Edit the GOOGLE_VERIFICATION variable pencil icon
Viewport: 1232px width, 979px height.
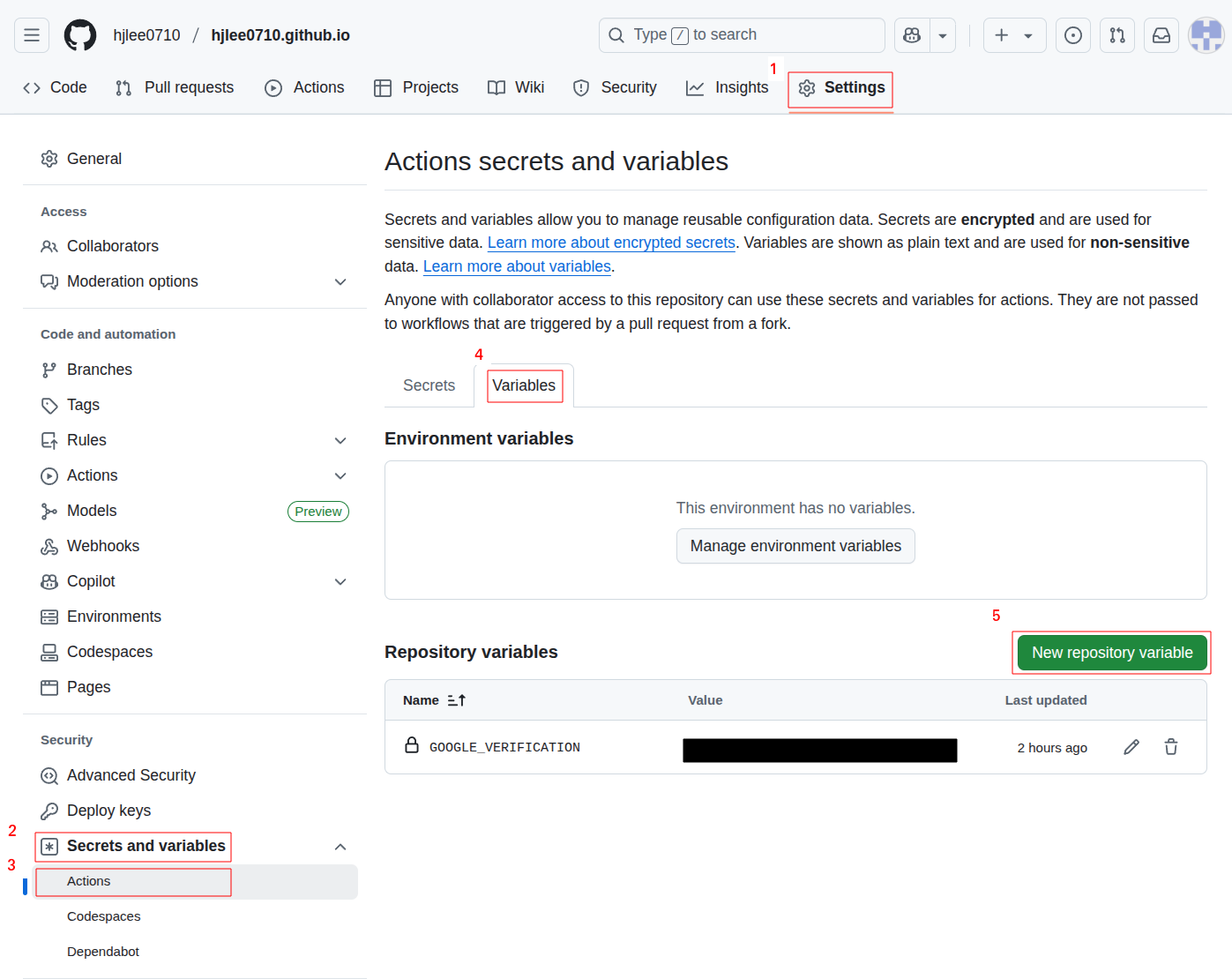(x=1131, y=747)
